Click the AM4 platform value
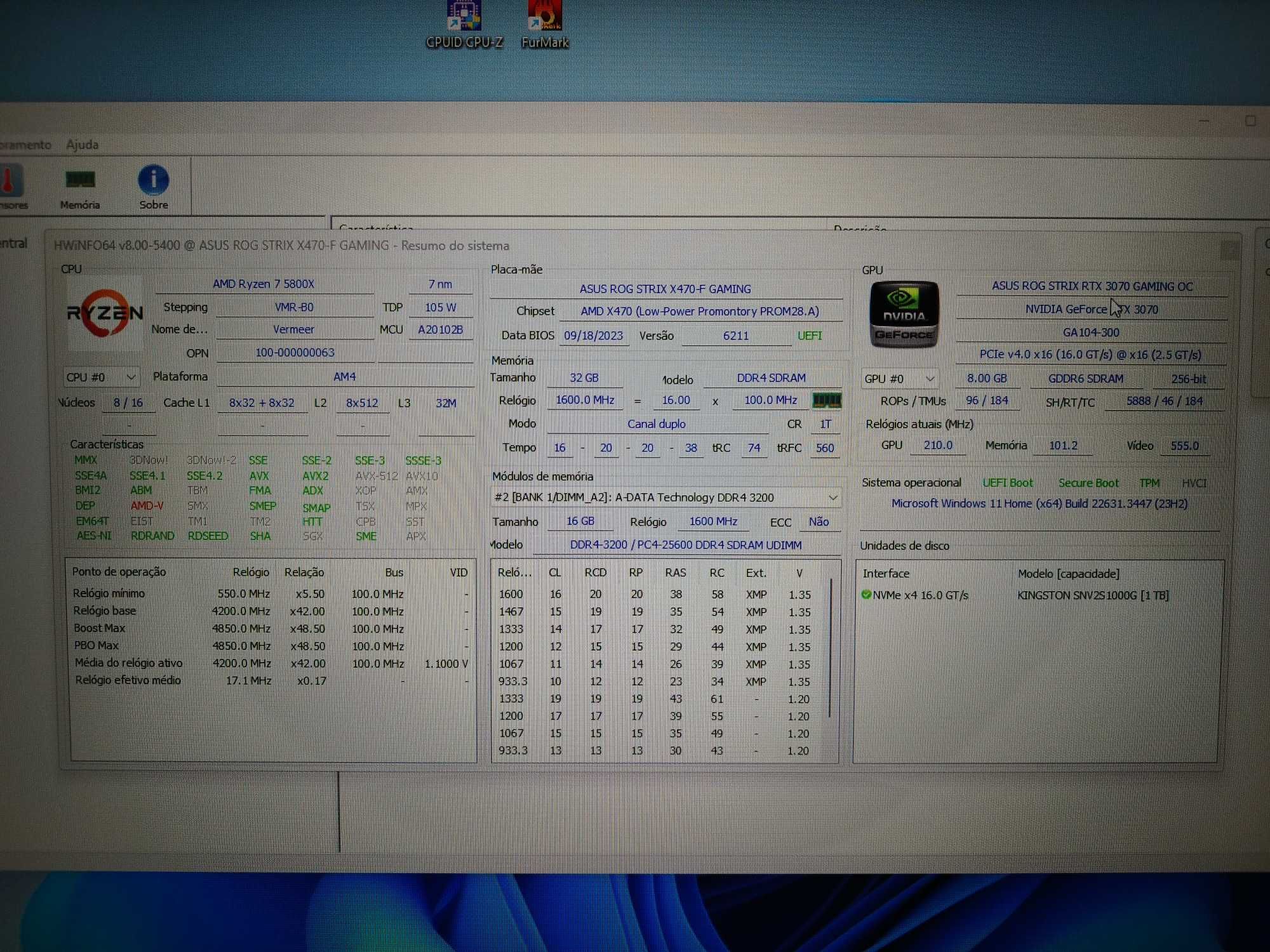 coord(345,377)
